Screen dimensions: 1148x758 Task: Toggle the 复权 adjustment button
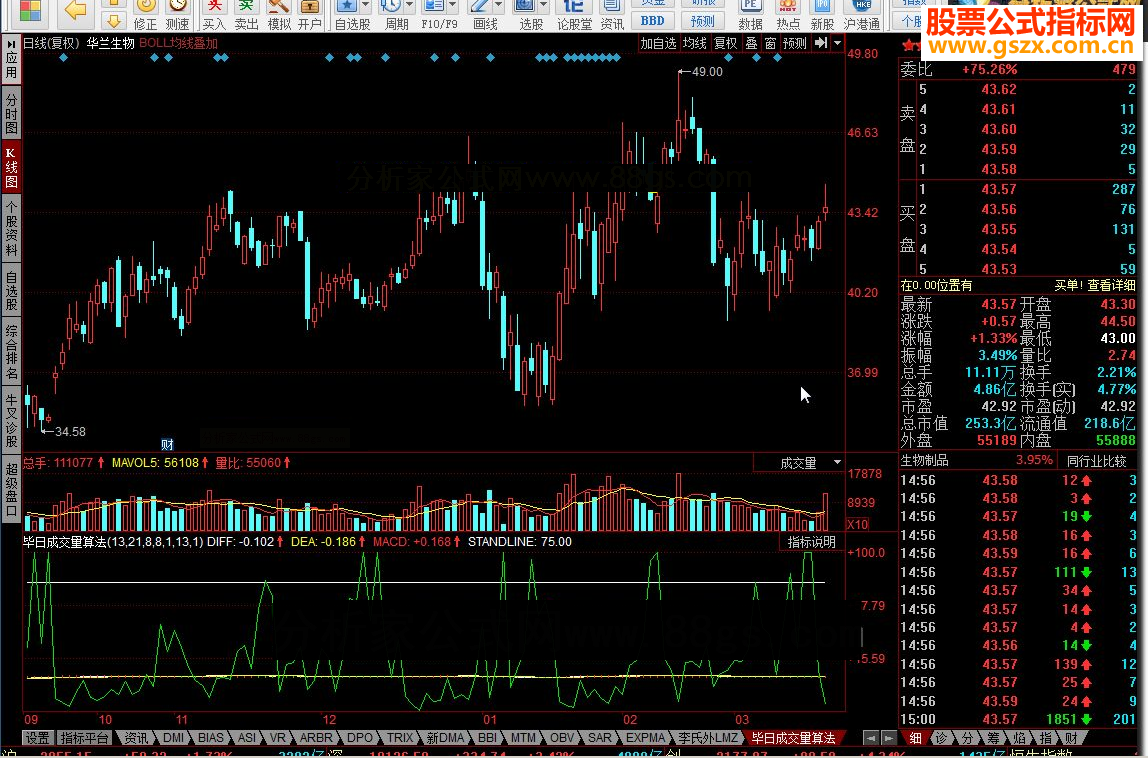(726, 43)
